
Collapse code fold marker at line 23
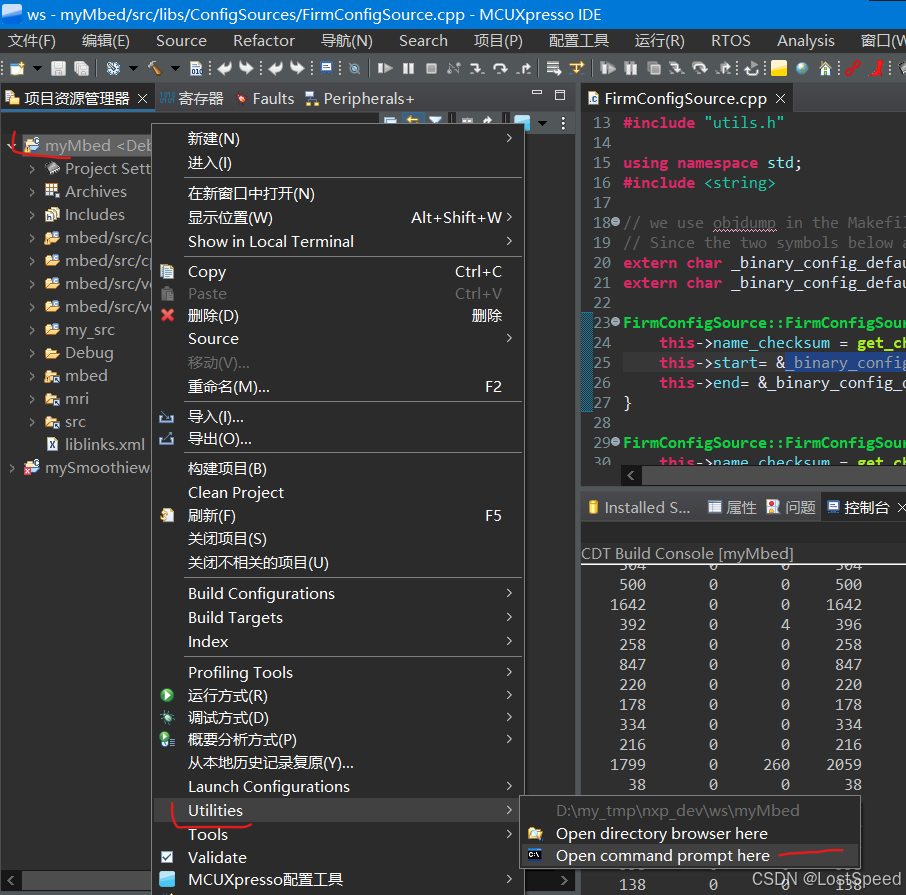click(x=615, y=322)
